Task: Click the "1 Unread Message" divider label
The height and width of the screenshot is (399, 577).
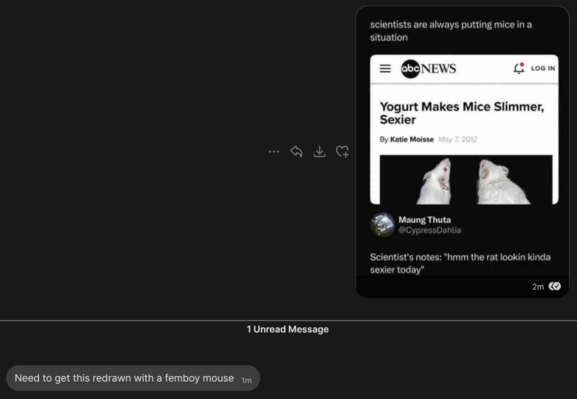Action: (288, 329)
